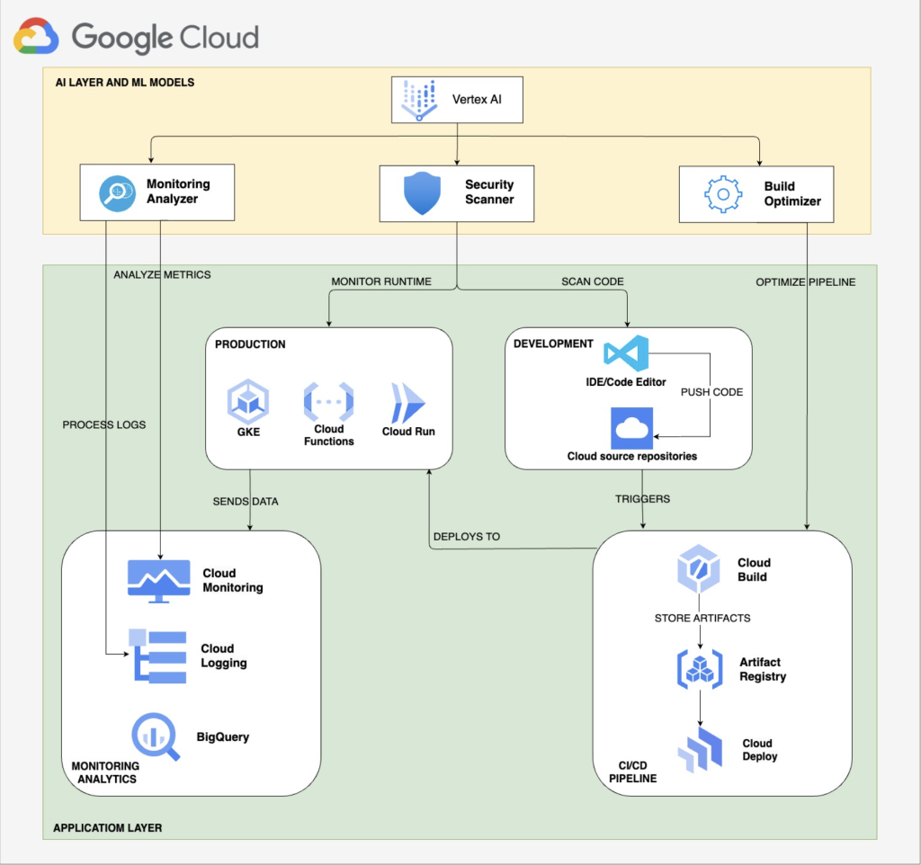The image size is (921, 865).
Task: Click the Artifact Registry icon
Action: [x=700, y=669]
